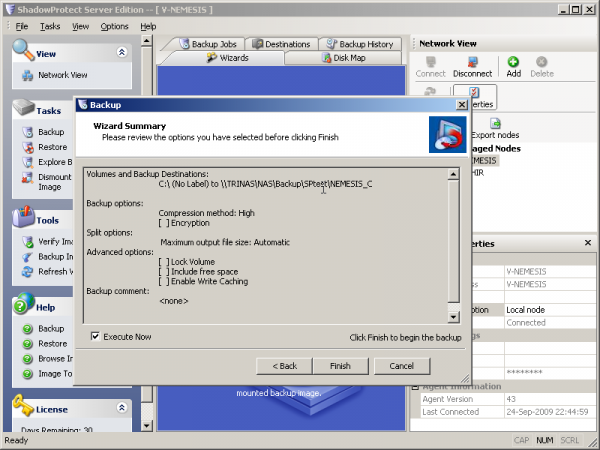Click the Refresh Volumes tool icon
600x450 pixels.
pos(27,272)
